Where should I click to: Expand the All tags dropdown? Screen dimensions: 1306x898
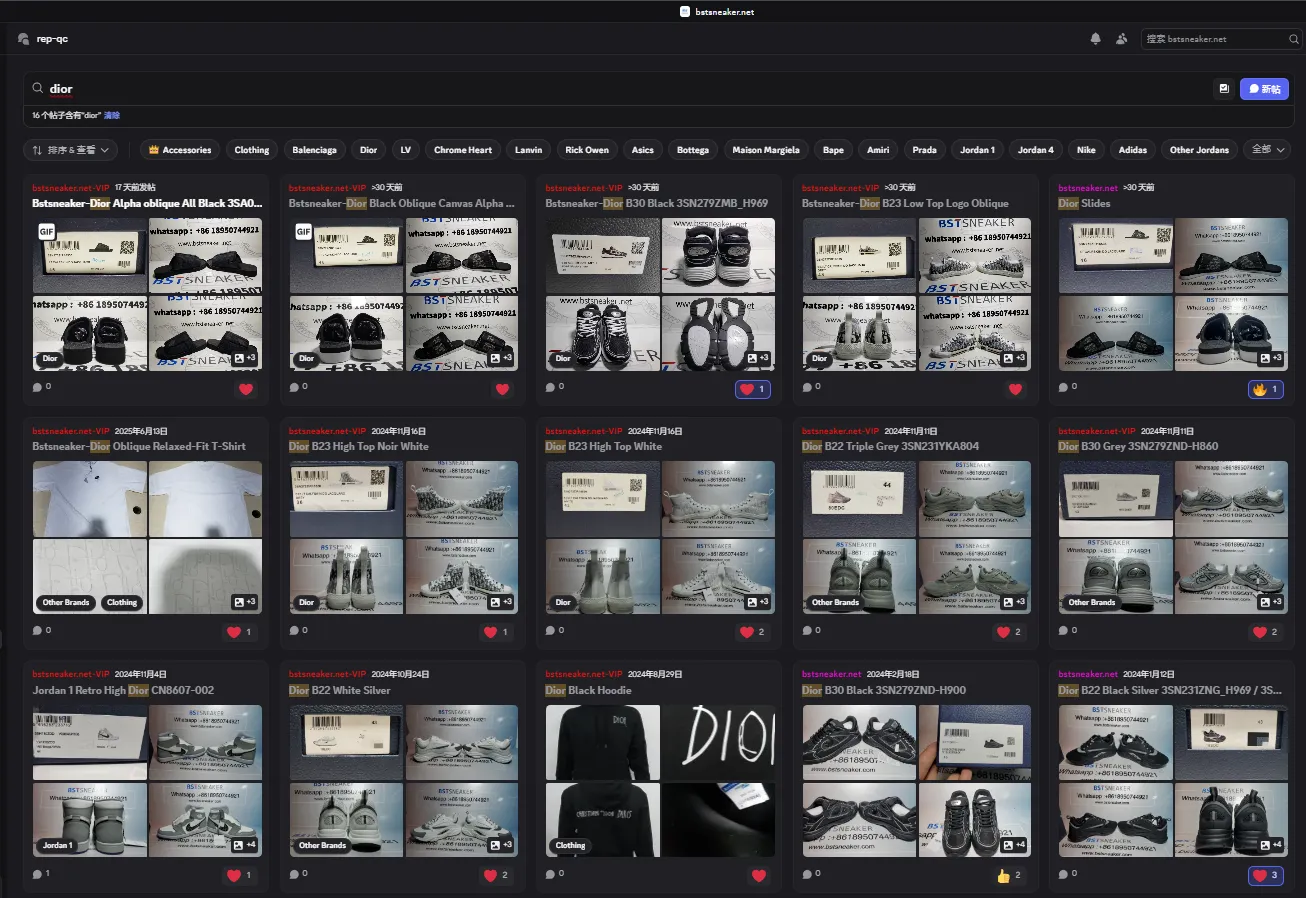(1266, 149)
